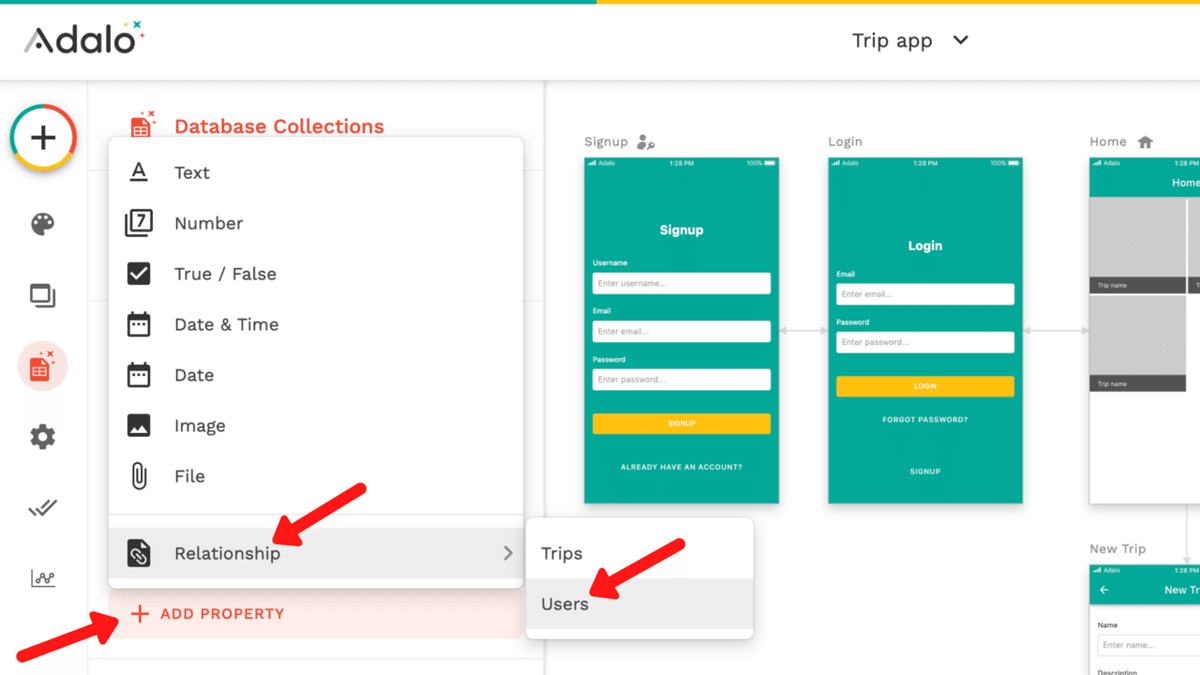Click the first Trip name card on Home
This screenshot has width=1200, height=675.
pyautogui.click(x=1137, y=245)
